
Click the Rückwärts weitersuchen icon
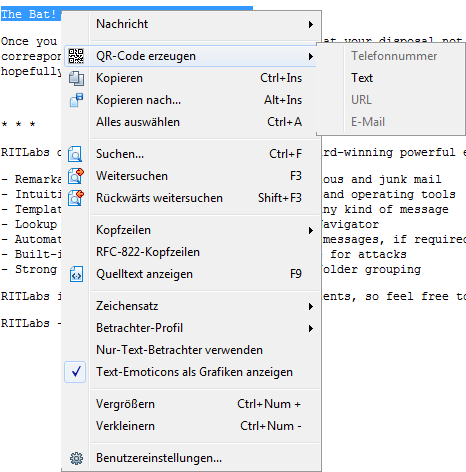tap(76, 198)
